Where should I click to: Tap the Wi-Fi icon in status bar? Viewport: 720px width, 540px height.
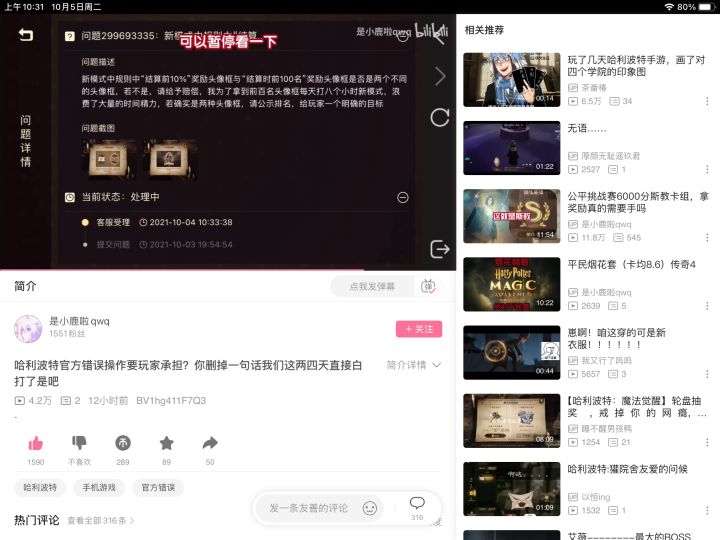pos(669,7)
